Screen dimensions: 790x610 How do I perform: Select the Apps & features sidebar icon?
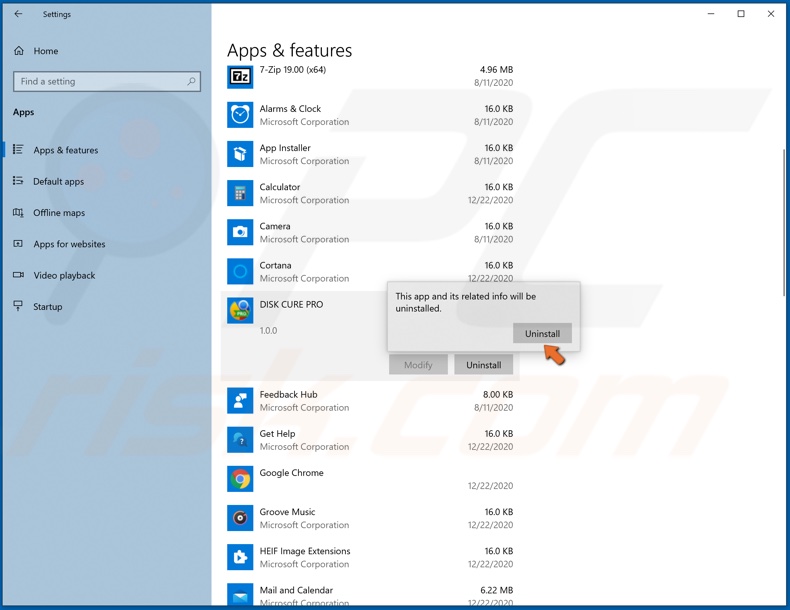pyautogui.click(x=18, y=150)
